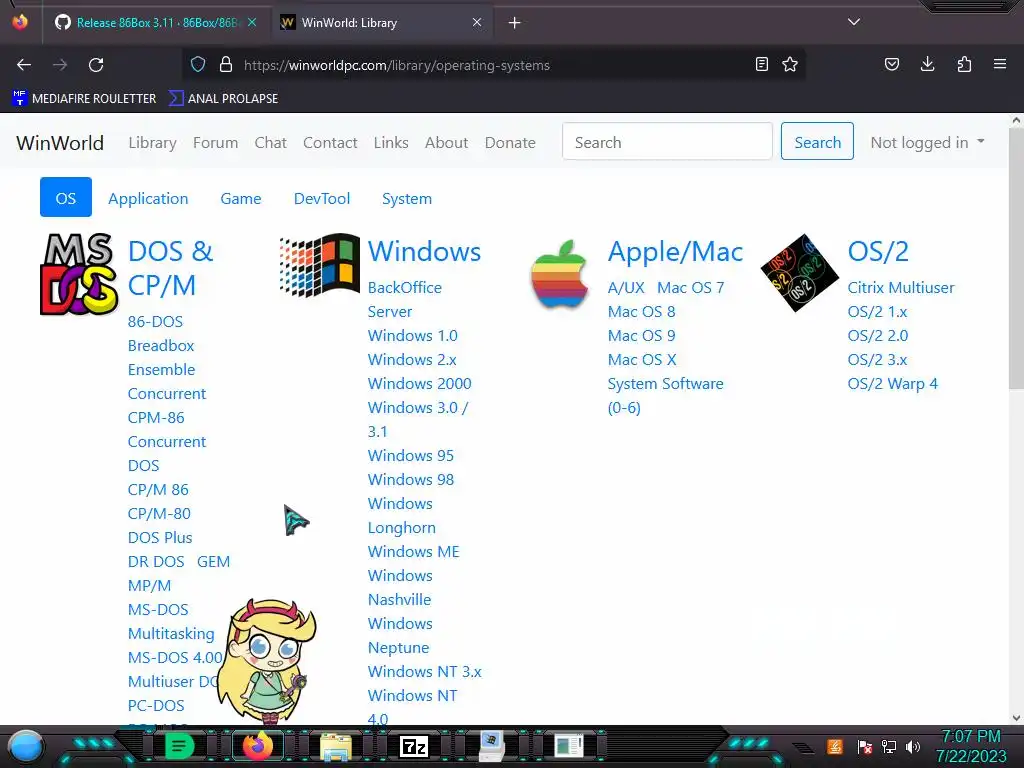The image size is (1024, 768).
Task: Open the MEDIAFIRE ROULETTER bookmark
Action: click(84, 99)
